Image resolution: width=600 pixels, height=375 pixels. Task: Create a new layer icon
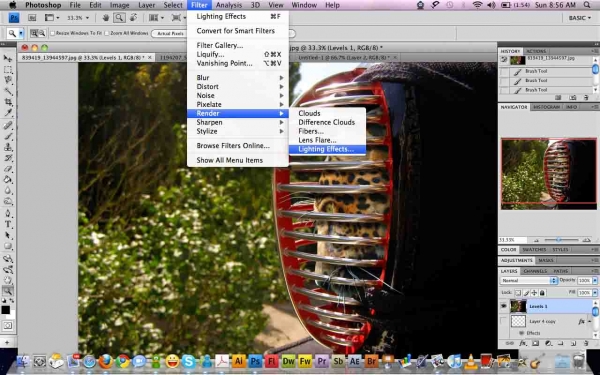573,344
